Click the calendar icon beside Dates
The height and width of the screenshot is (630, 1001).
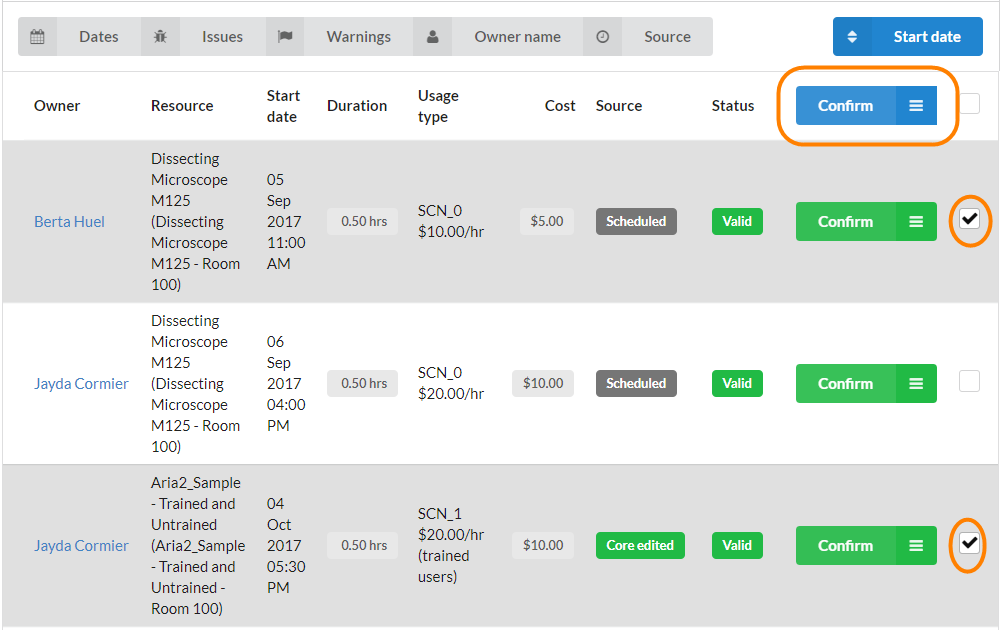(x=37, y=37)
